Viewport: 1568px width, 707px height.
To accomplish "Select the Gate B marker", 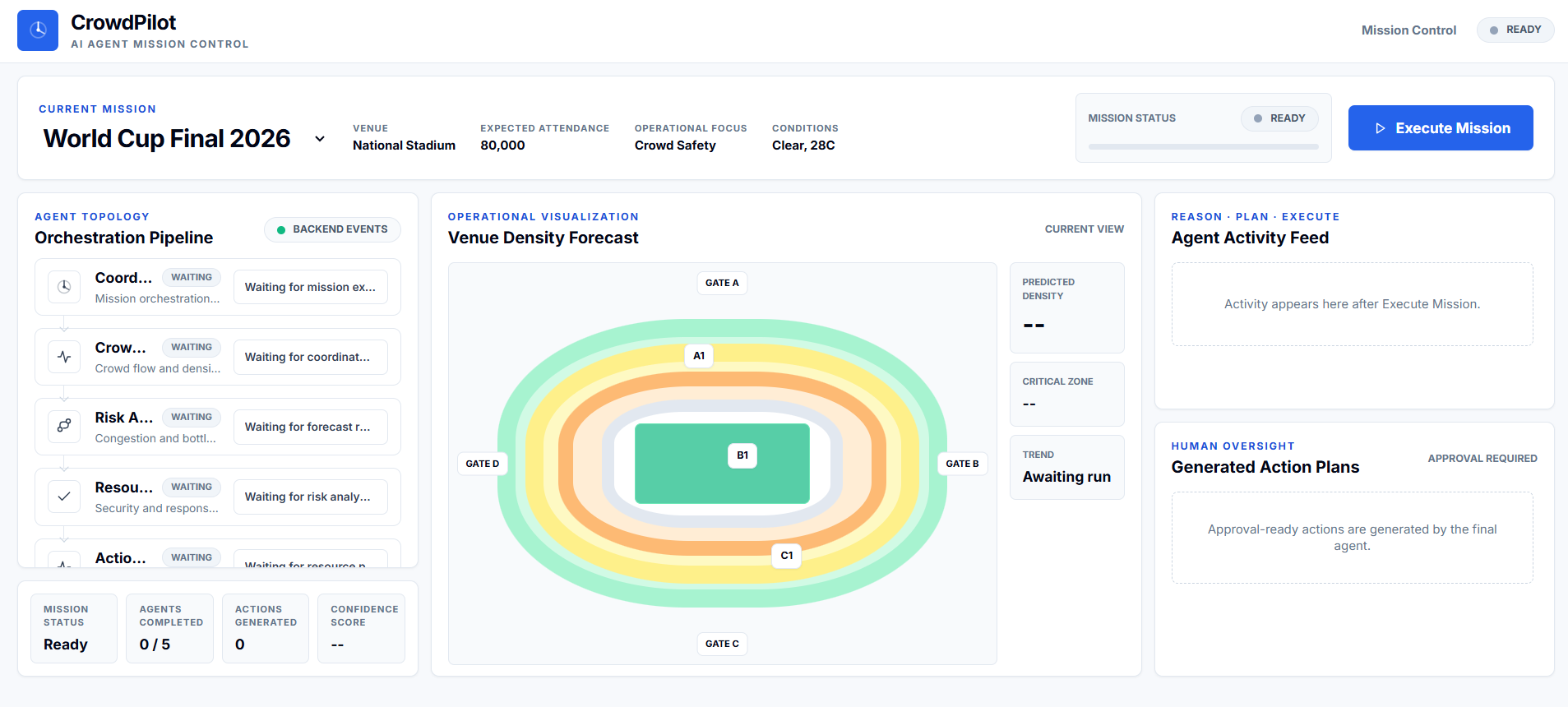I will (x=962, y=464).
